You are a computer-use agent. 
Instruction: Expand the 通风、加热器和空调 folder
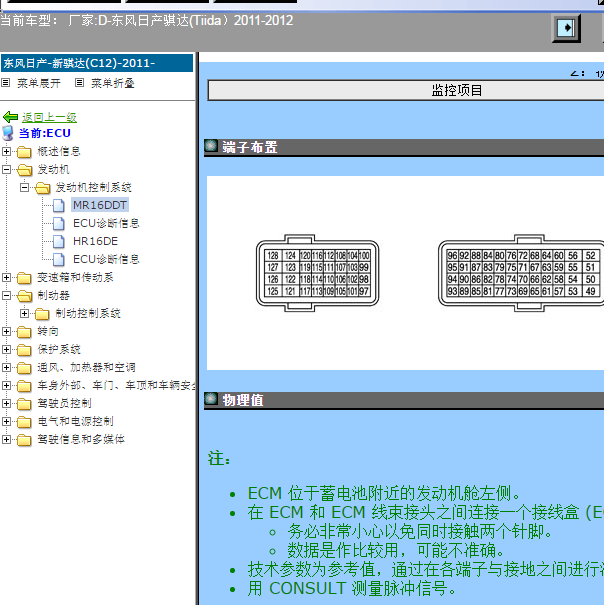(x=6, y=367)
